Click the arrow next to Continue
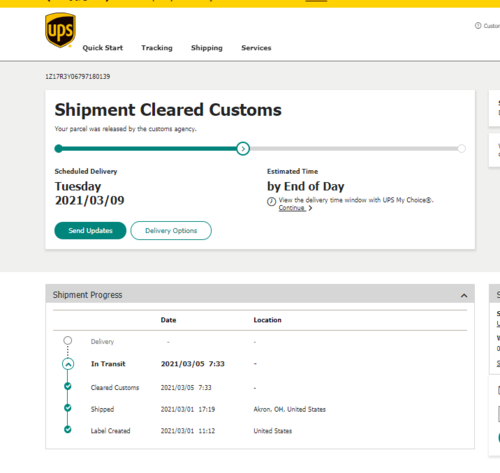The image size is (500, 473). coord(310,208)
